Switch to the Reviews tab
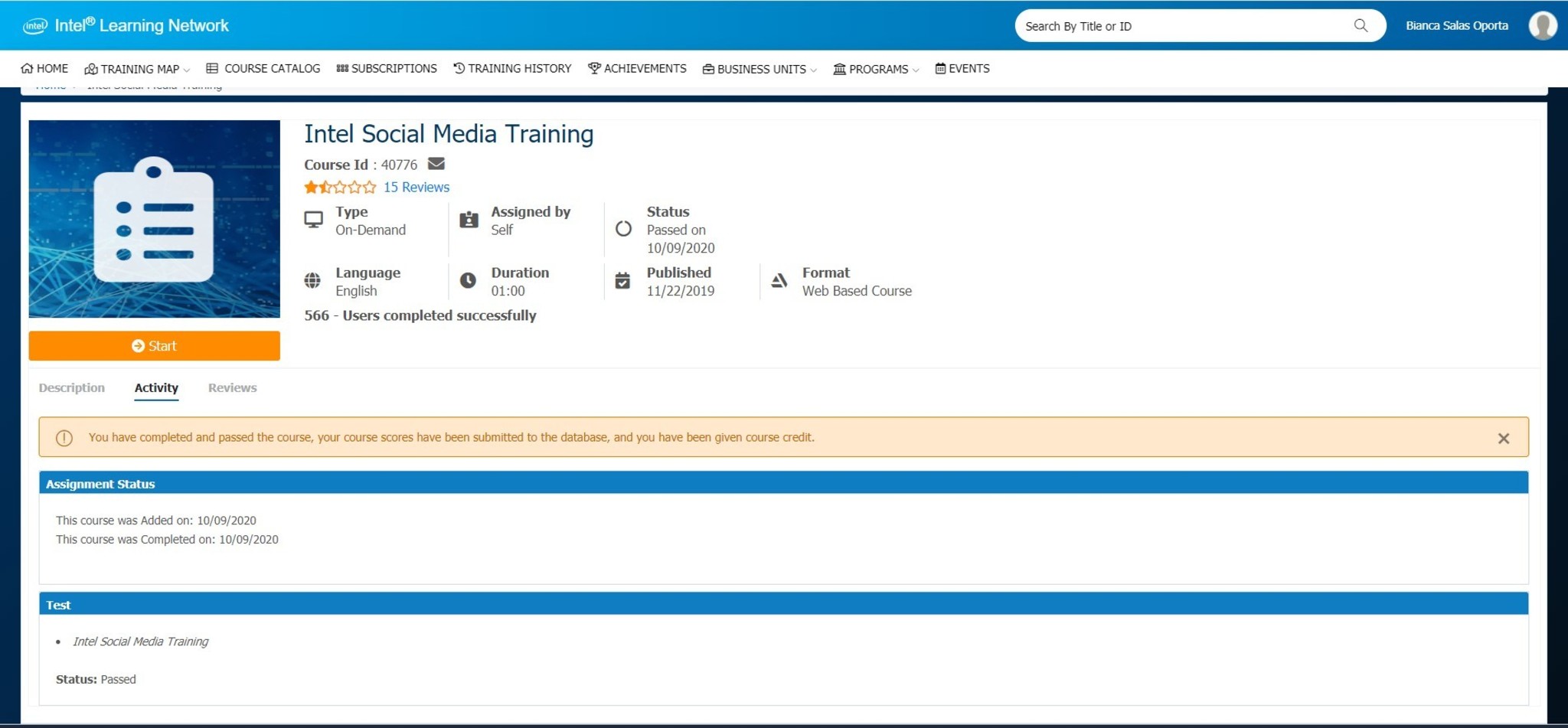1568x728 pixels. (232, 388)
